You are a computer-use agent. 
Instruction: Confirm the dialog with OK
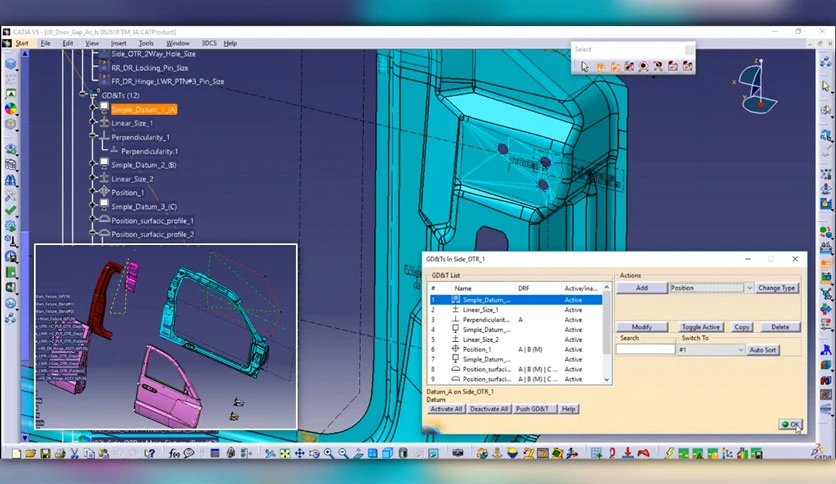point(790,424)
